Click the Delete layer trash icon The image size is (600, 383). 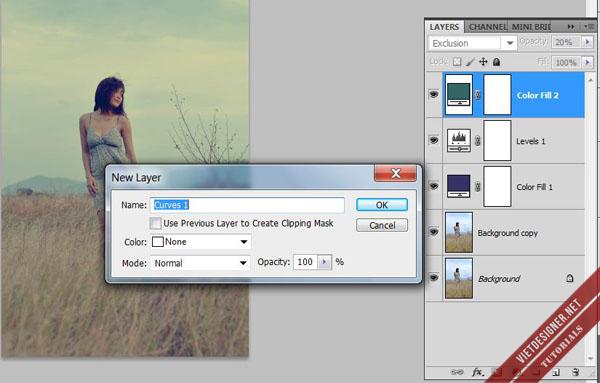pos(575,372)
